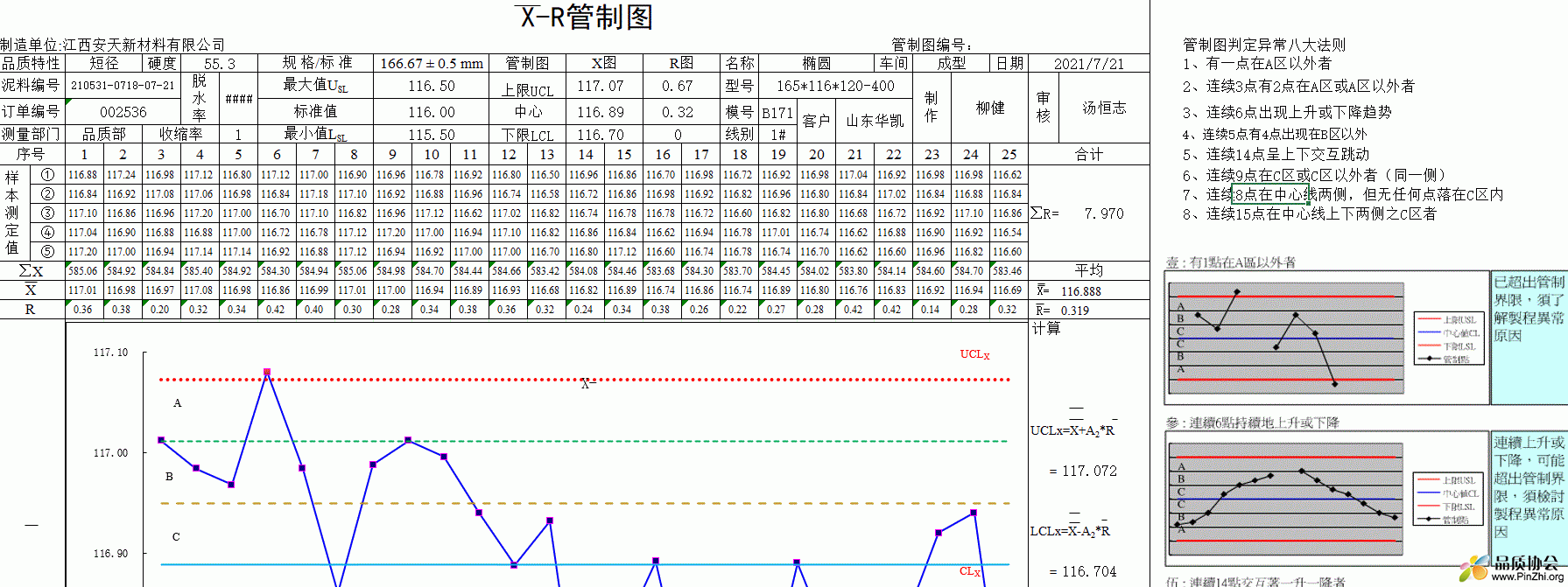
Task: Click the 标准值 value 116.00
Action: pyautogui.click(x=432, y=112)
